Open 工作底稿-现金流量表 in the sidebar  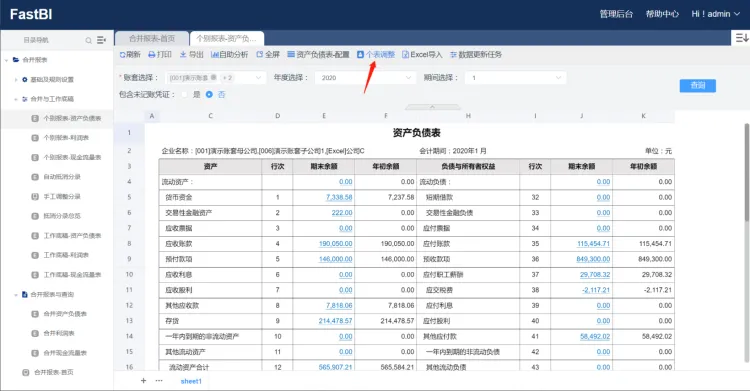[x=72, y=275]
